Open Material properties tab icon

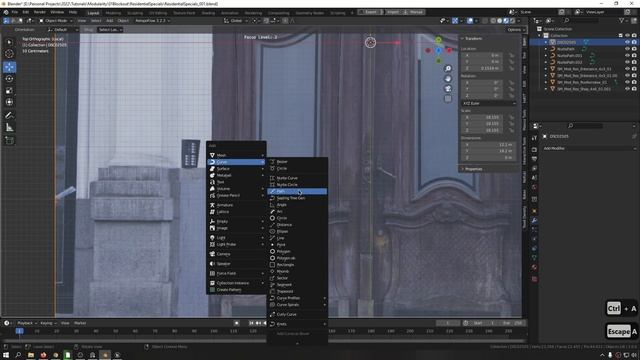[534, 267]
